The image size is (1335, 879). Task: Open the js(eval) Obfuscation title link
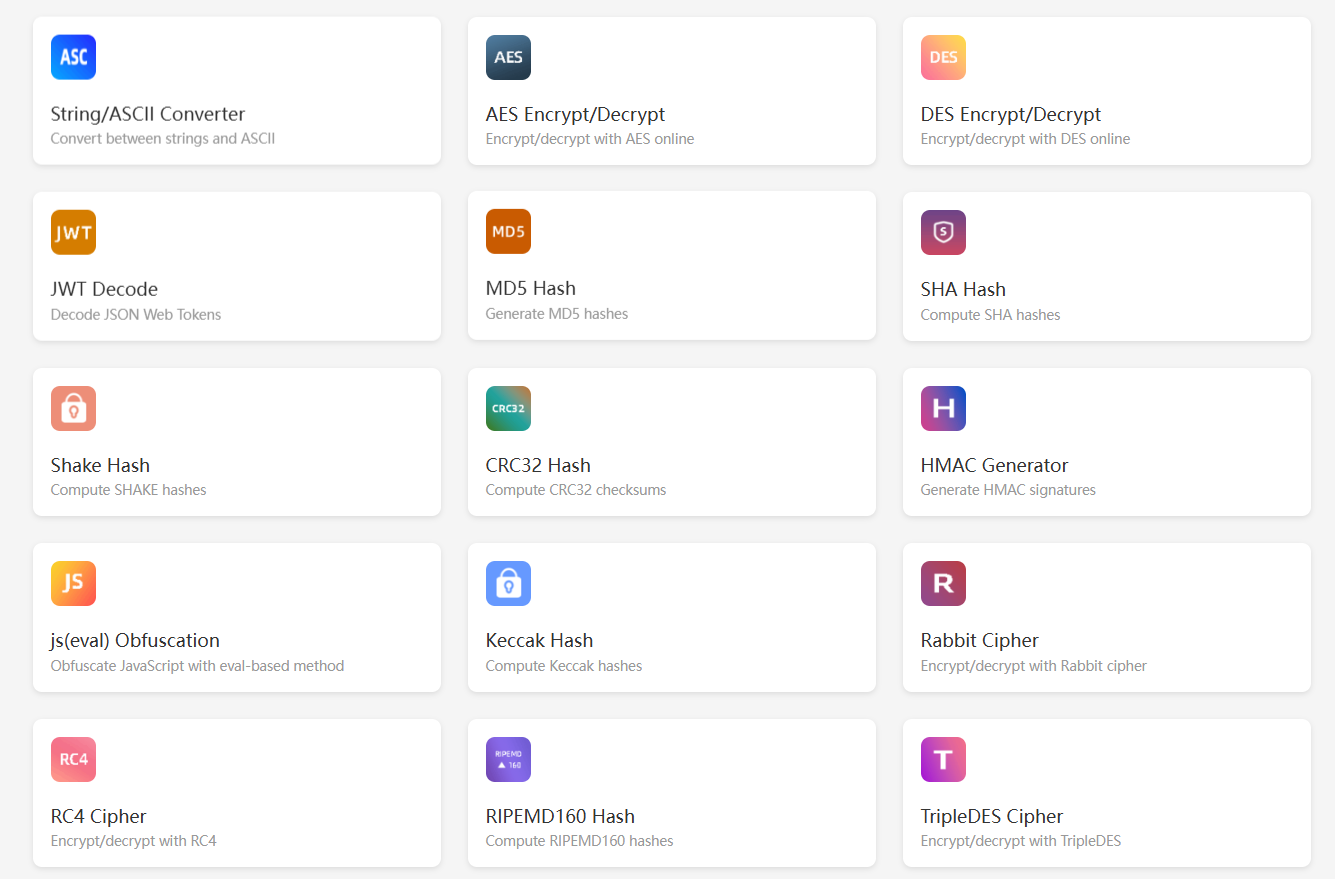click(135, 640)
